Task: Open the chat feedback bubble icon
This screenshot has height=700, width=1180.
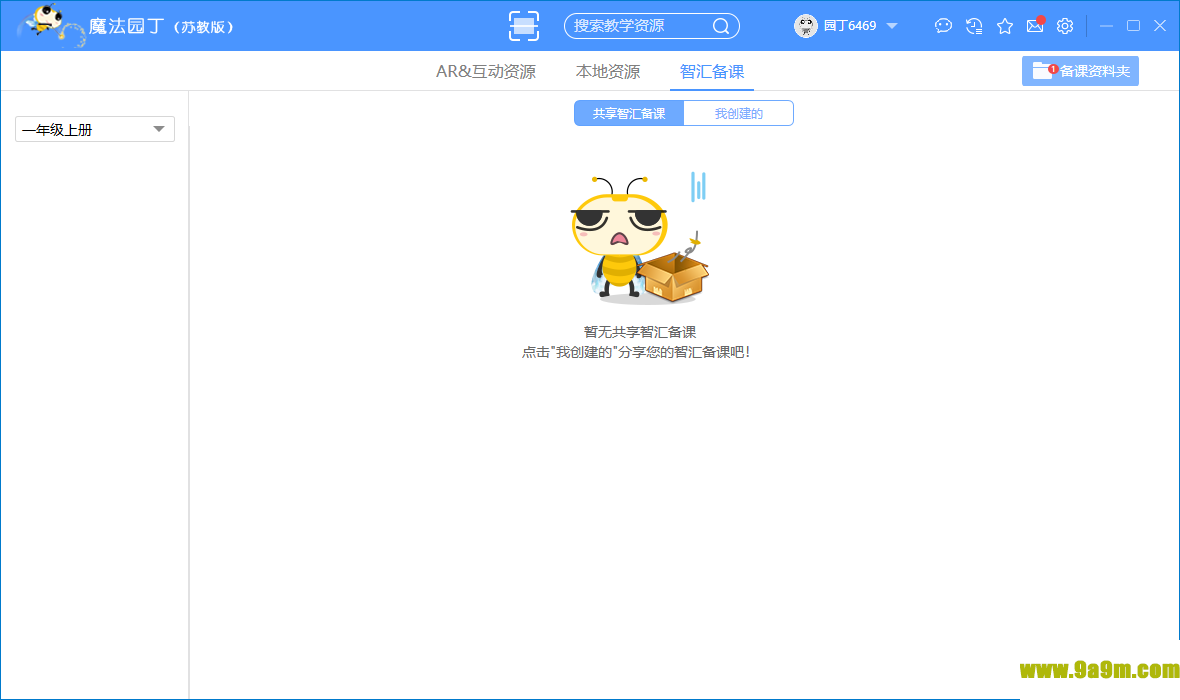Action: (x=943, y=26)
